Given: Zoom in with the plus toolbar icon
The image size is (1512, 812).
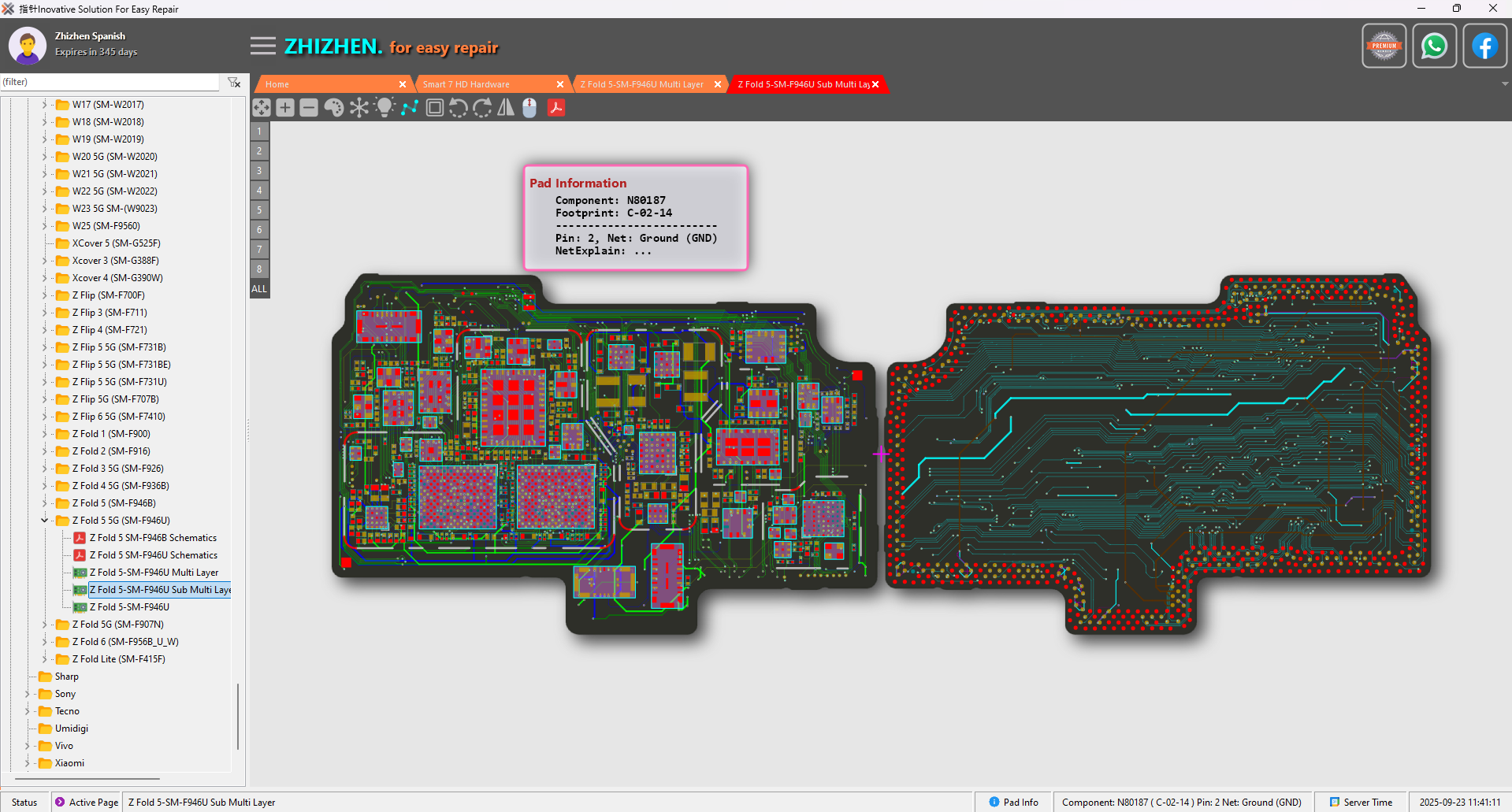Looking at the screenshot, I should point(285,108).
